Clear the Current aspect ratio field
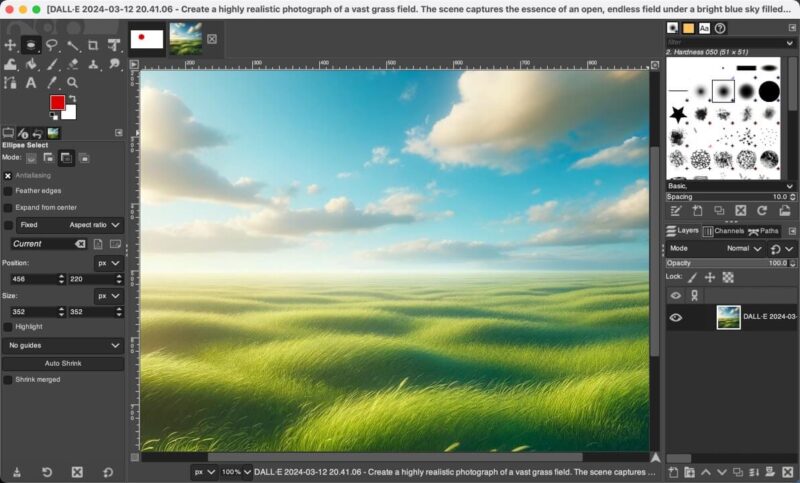Image resolution: width=800 pixels, height=483 pixels. [80, 244]
